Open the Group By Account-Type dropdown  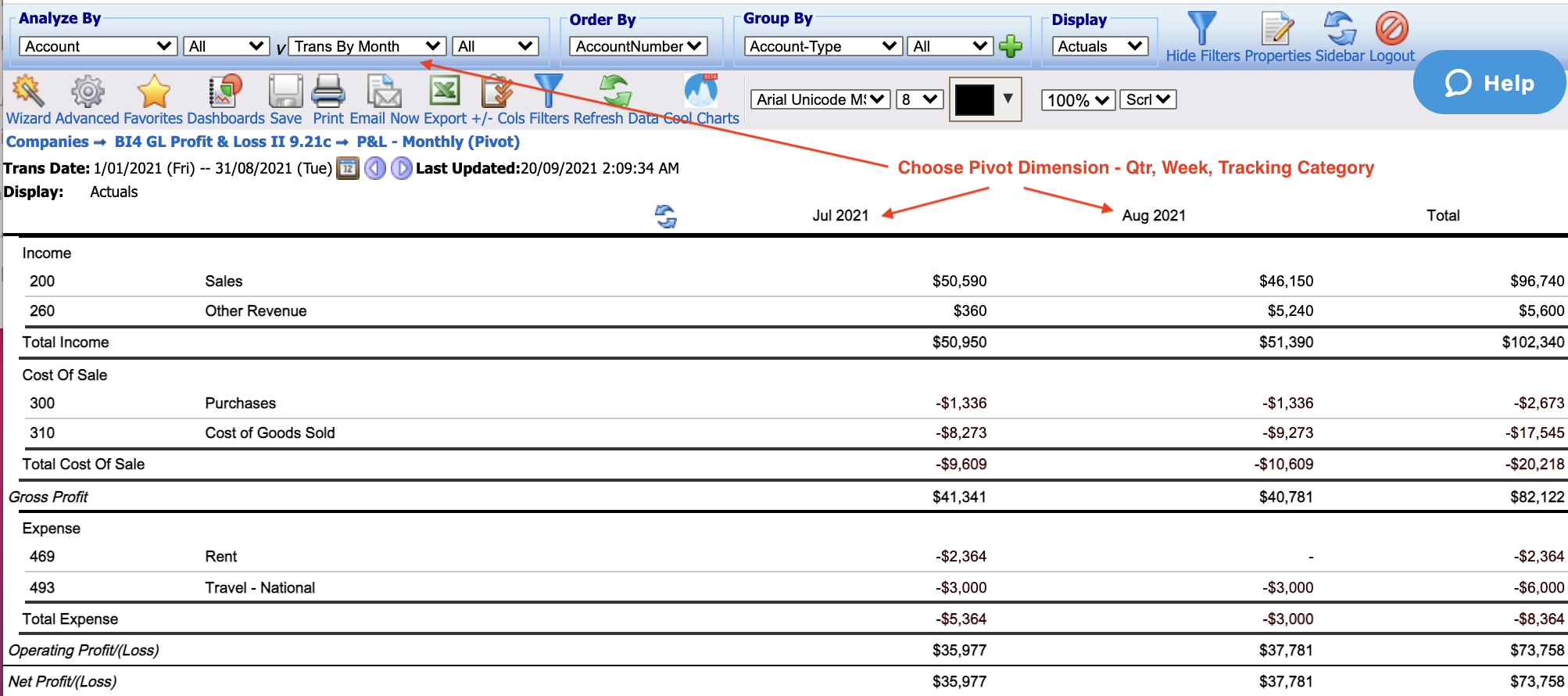tap(823, 46)
